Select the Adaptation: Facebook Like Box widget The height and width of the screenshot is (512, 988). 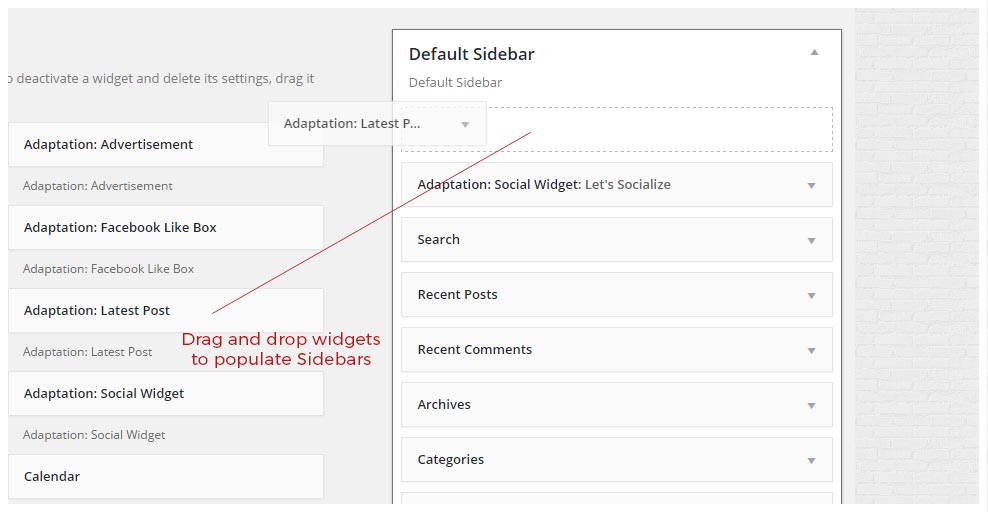120,227
